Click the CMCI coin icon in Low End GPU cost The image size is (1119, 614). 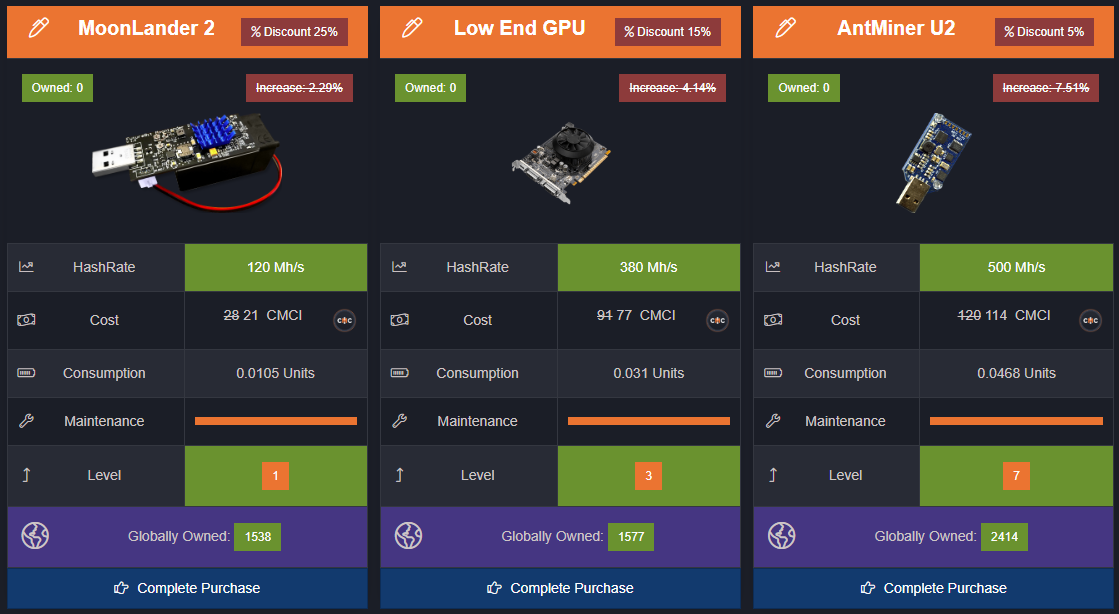[717, 321]
